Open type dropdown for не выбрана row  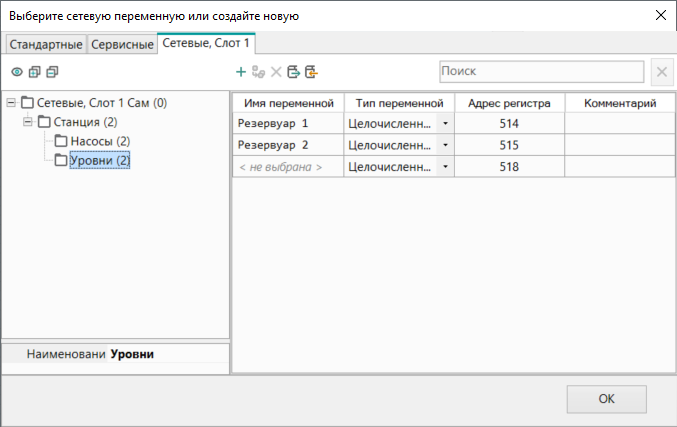pos(445,167)
